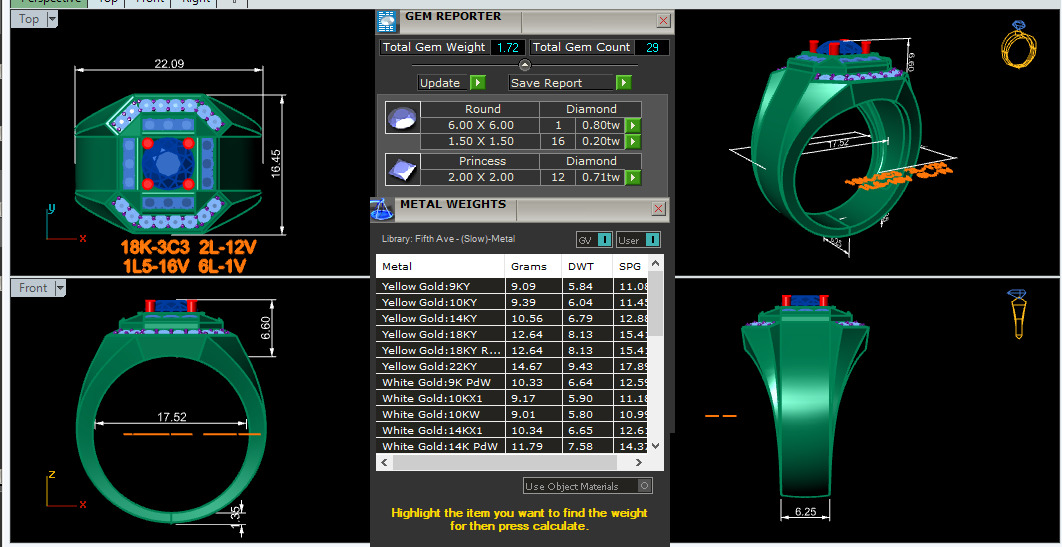This screenshot has height=547, width=1062.
Task: Click the Grams column header
Action: click(533, 266)
